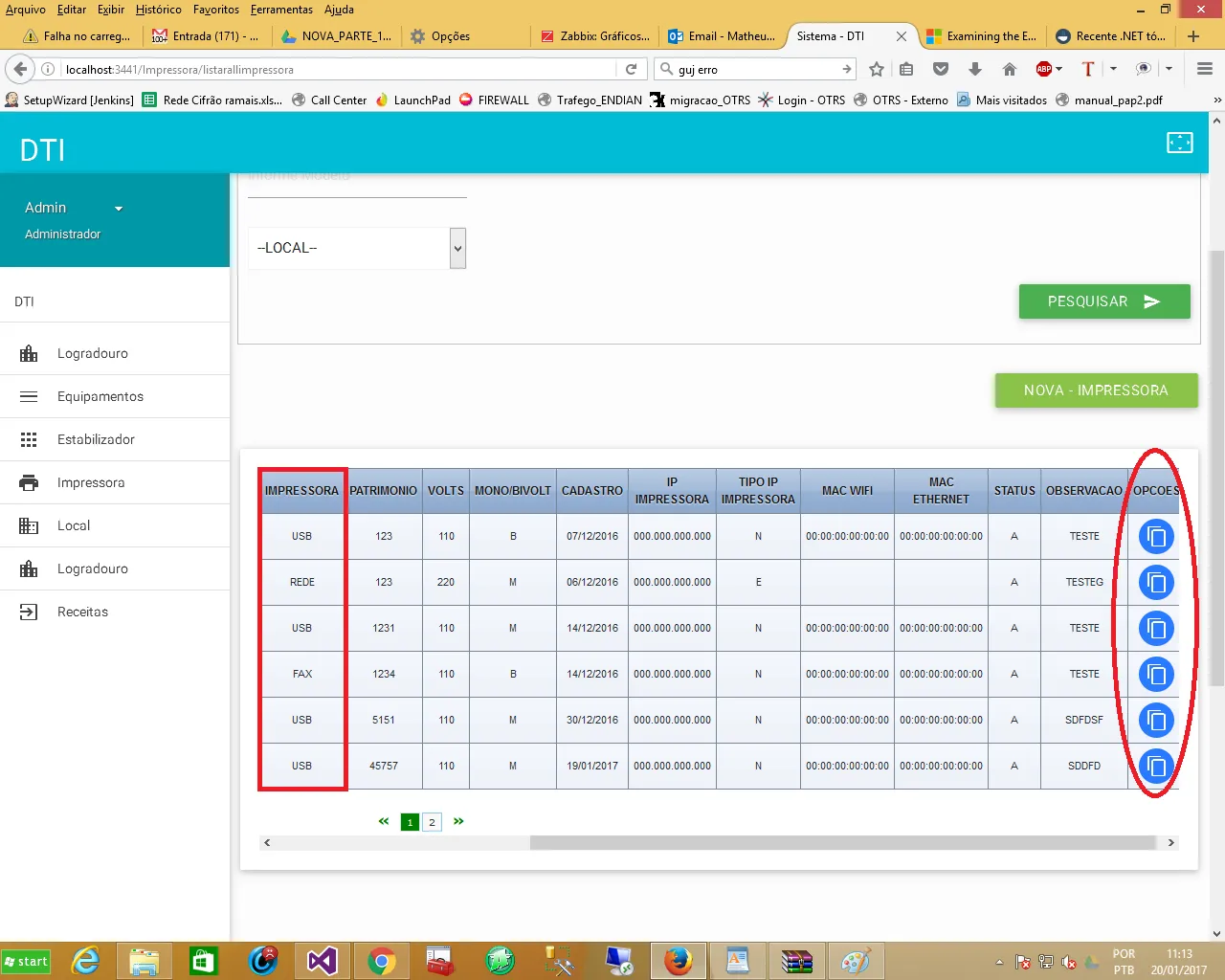Open Receitas in the sidebar
1225x980 pixels.
click(82, 612)
